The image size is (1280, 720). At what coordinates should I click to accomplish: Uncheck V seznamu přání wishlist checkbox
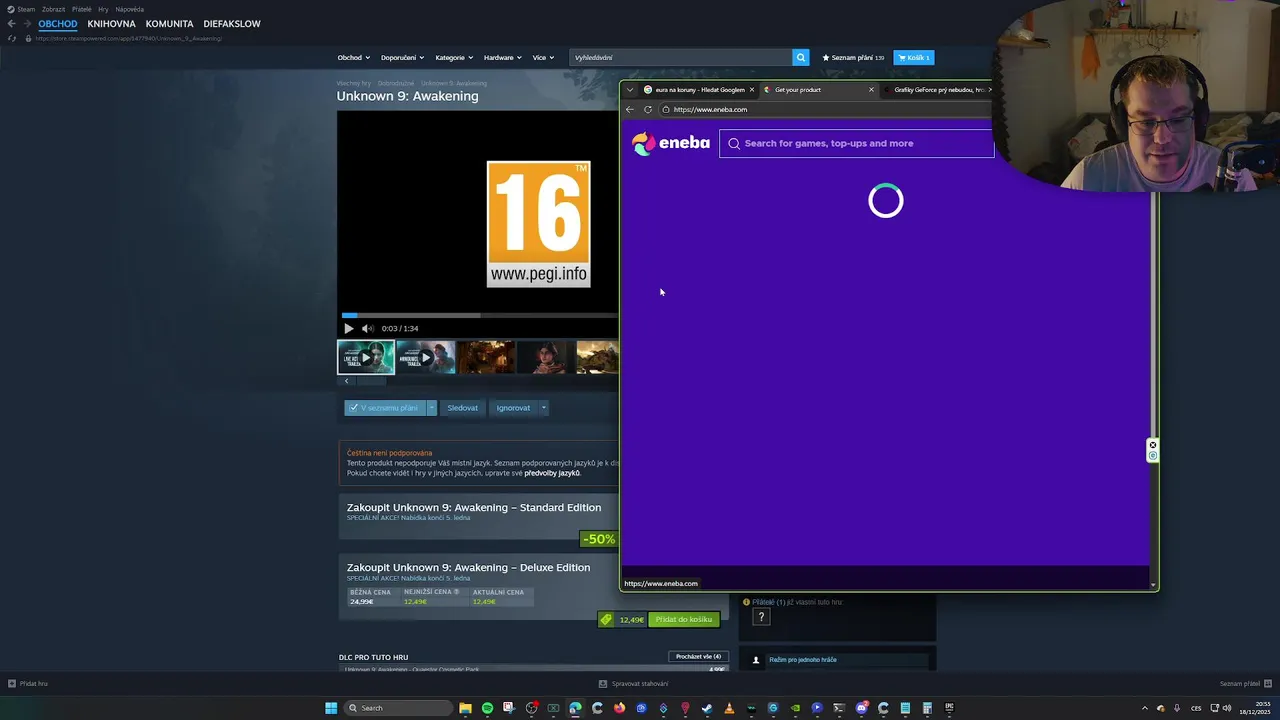354,407
